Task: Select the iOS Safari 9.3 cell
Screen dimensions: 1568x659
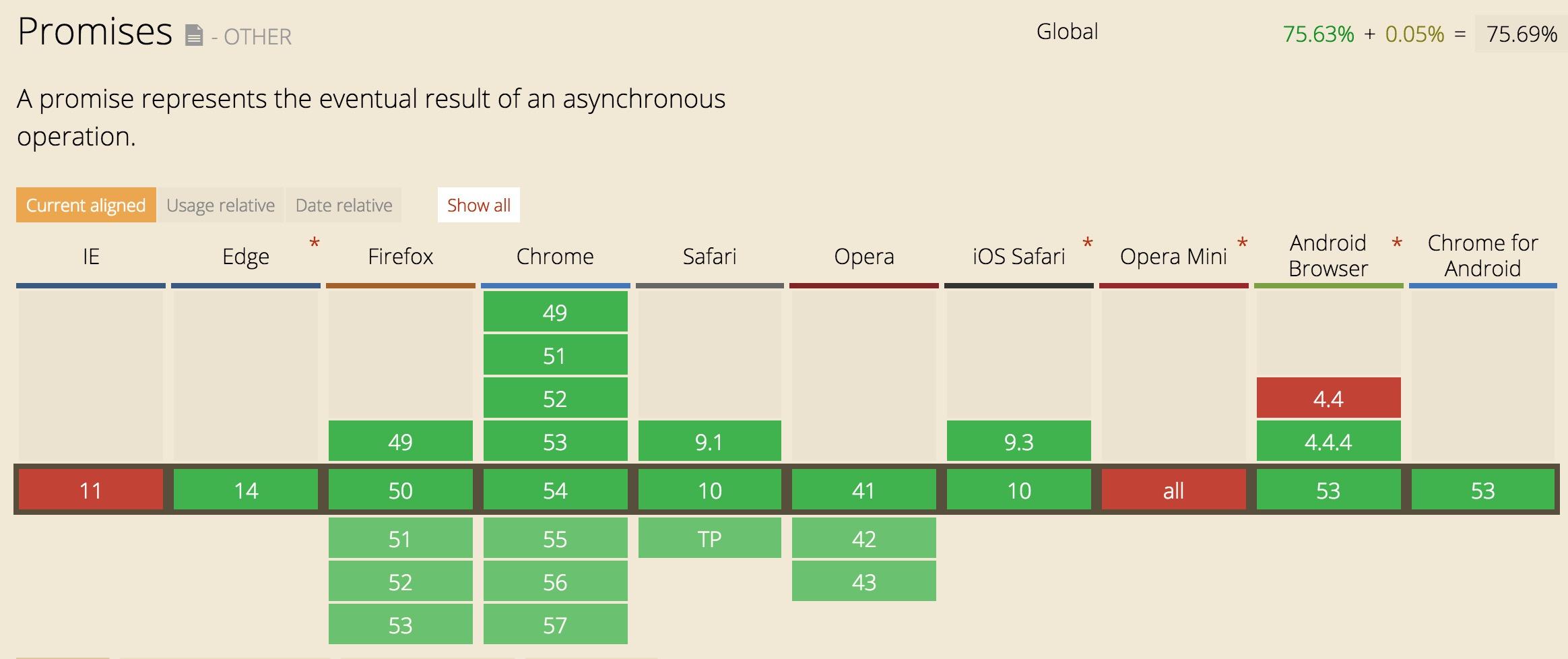Action: [1018, 441]
